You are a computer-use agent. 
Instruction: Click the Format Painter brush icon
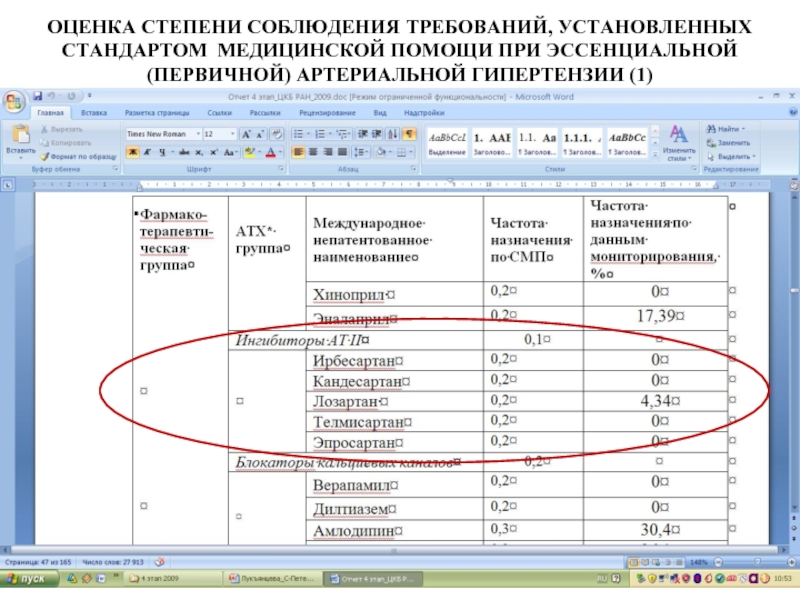[45, 157]
